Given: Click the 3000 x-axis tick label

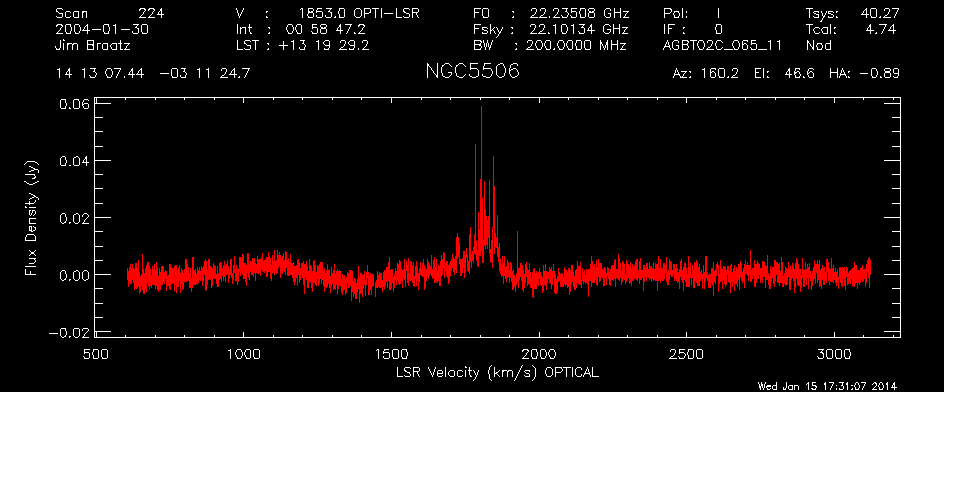Looking at the screenshot, I should click(x=834, y=354).
